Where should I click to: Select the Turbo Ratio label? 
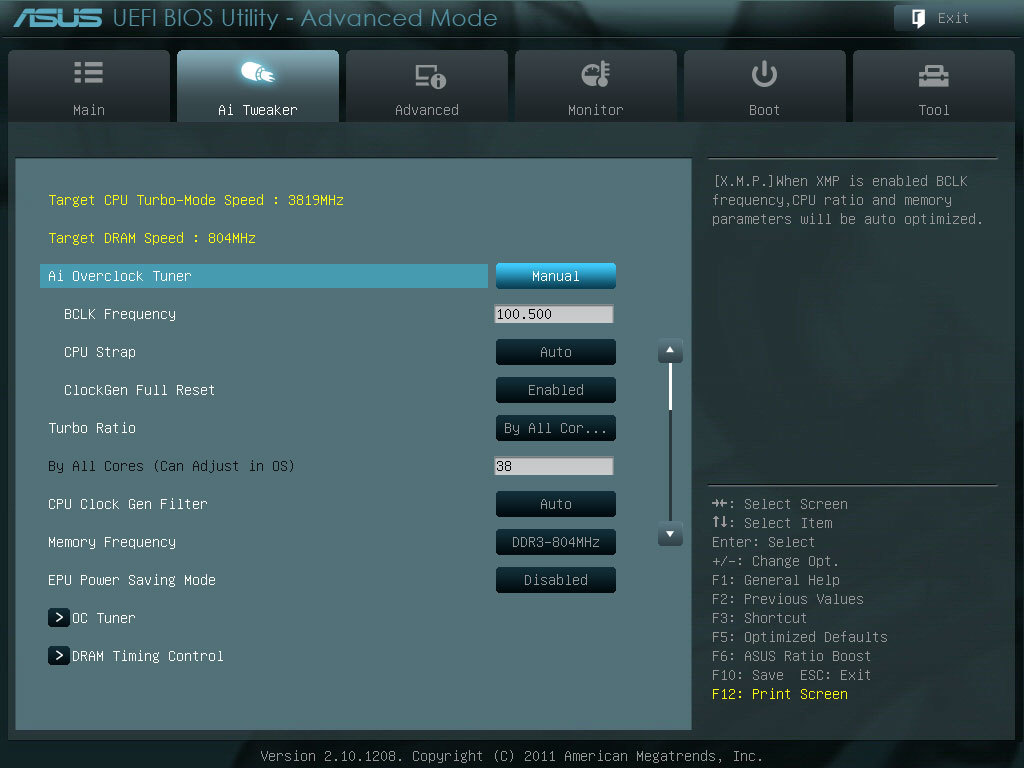click(92, 428)
